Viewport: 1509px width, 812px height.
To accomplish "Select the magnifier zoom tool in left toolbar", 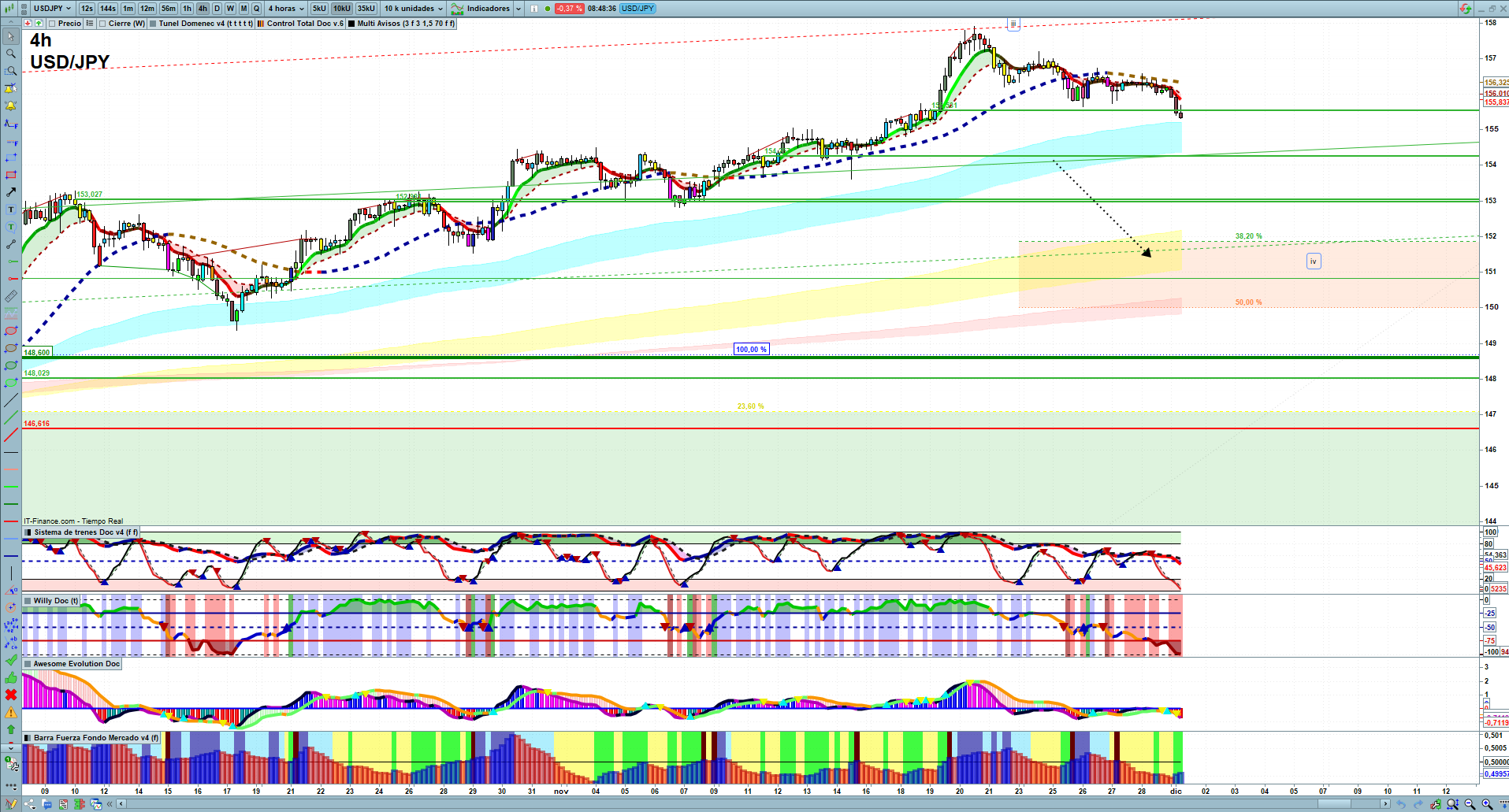I will click(11, 54).
